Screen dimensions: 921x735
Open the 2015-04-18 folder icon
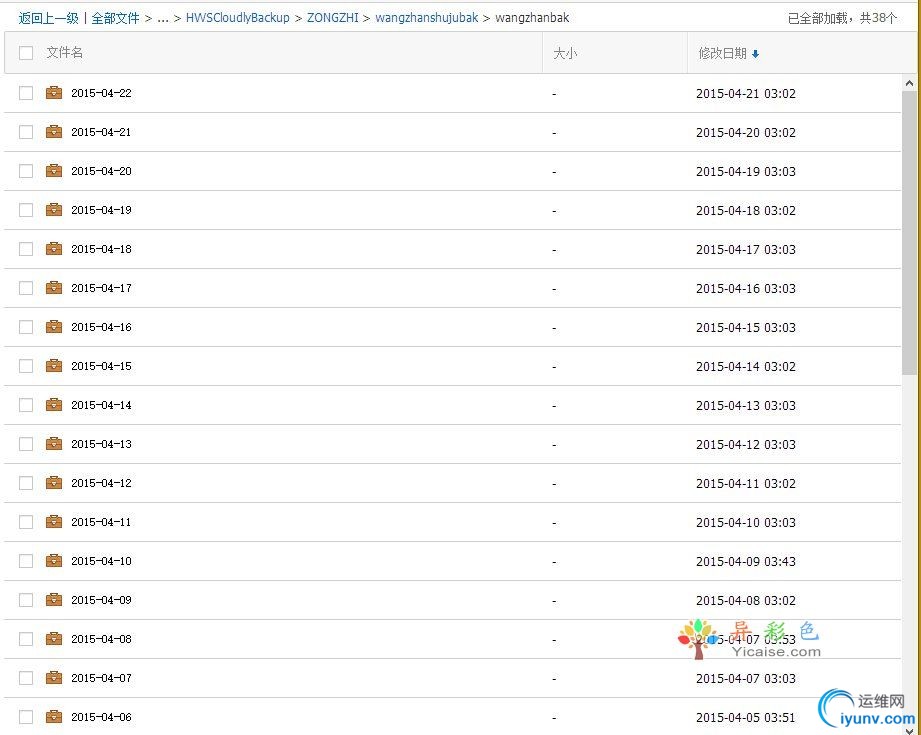pyautogui.click(x=54, y=249)
